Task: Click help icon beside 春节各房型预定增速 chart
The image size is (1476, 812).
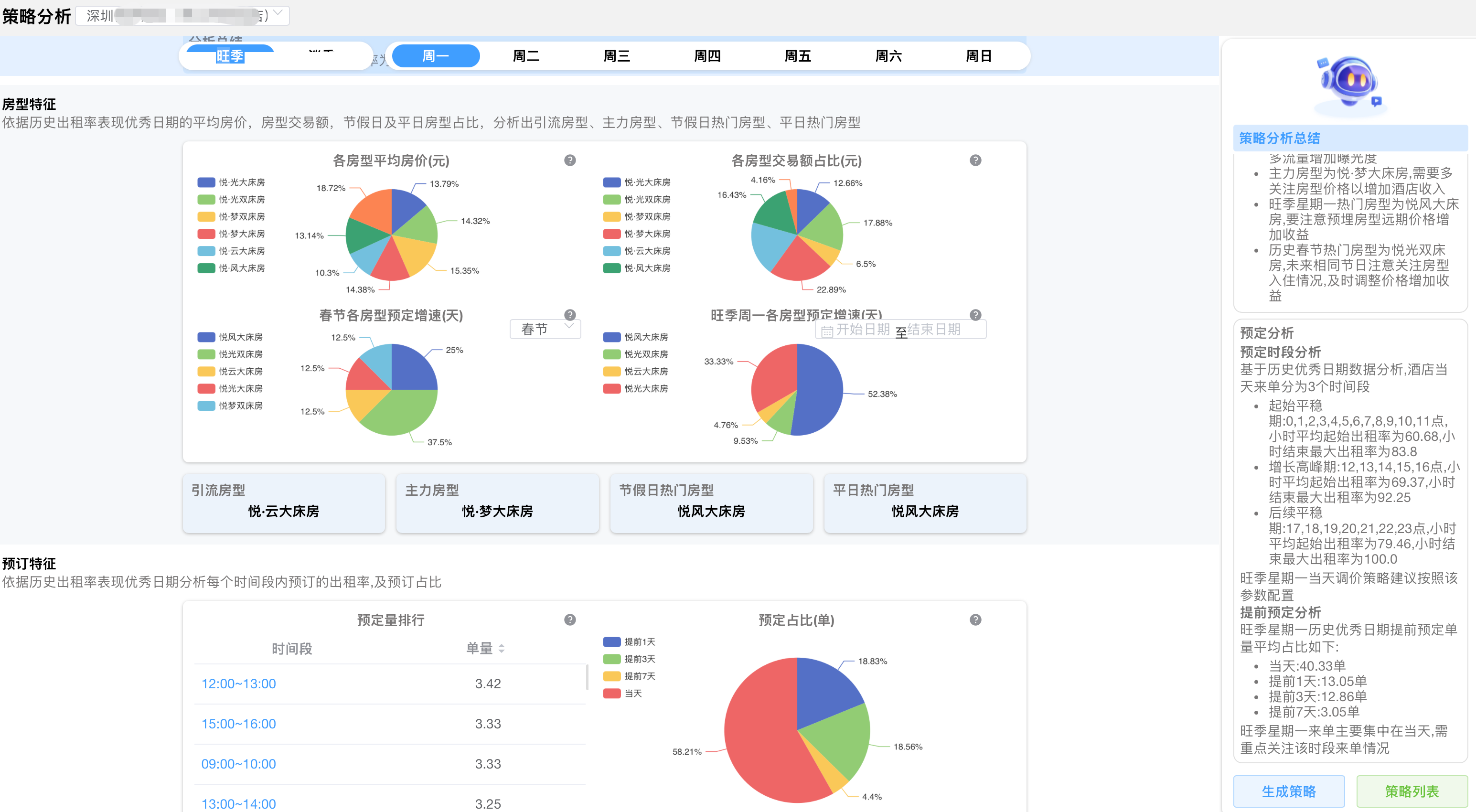Action: [569, 315]
